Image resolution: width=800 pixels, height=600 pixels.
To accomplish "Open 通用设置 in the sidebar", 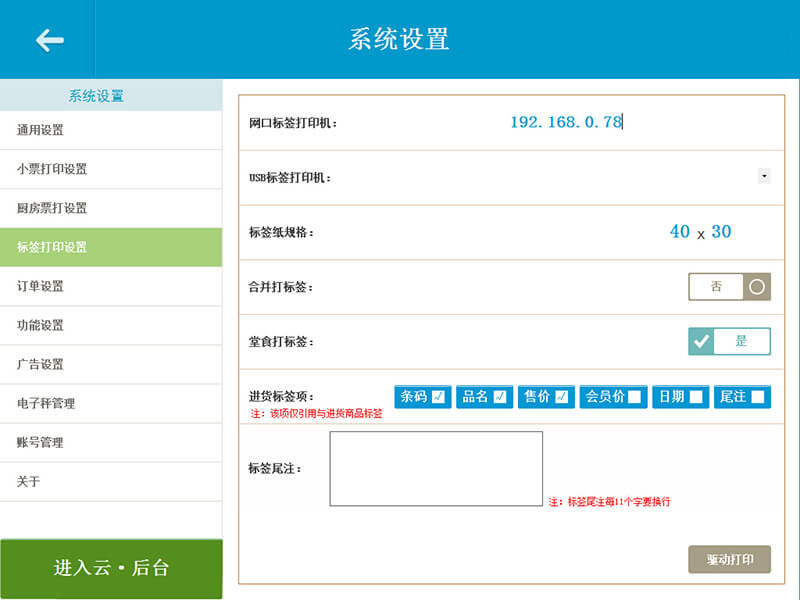I will point(110,130).
